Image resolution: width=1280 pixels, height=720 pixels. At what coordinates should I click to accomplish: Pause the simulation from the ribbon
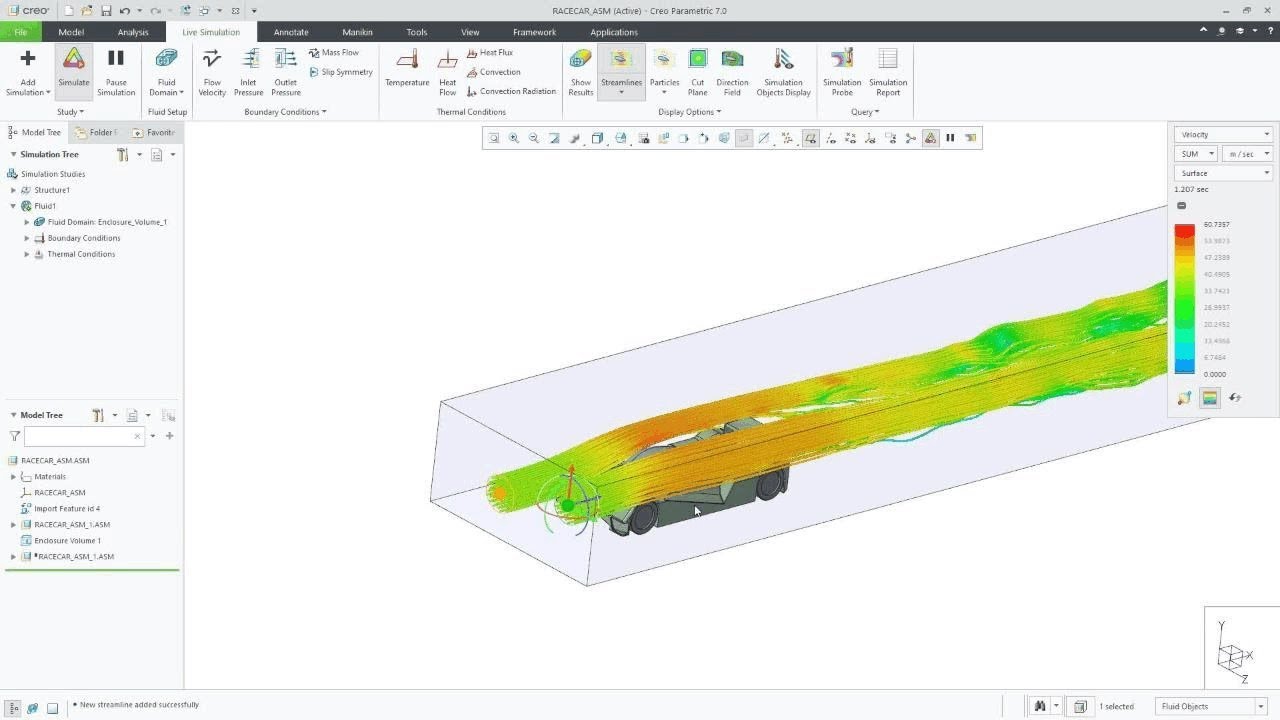click(116, 71)
